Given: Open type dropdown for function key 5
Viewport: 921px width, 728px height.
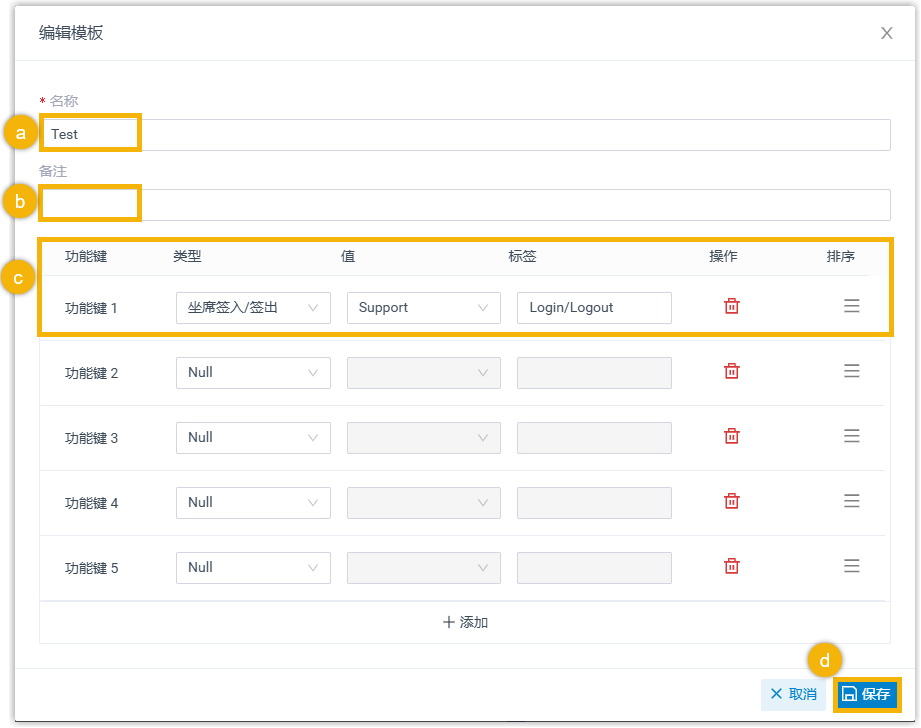Looking at the screenshot, I should [253, 568].
